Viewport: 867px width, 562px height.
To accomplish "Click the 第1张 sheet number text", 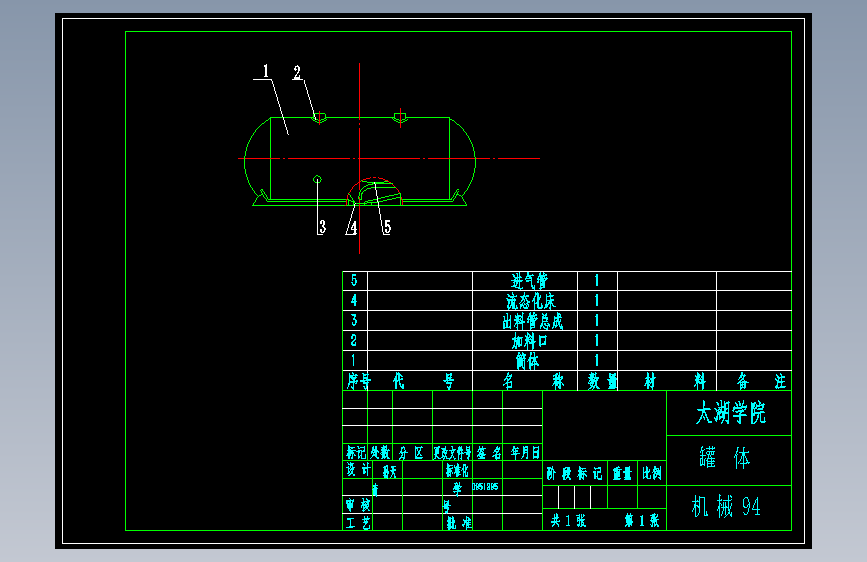I will coord(642,521).
